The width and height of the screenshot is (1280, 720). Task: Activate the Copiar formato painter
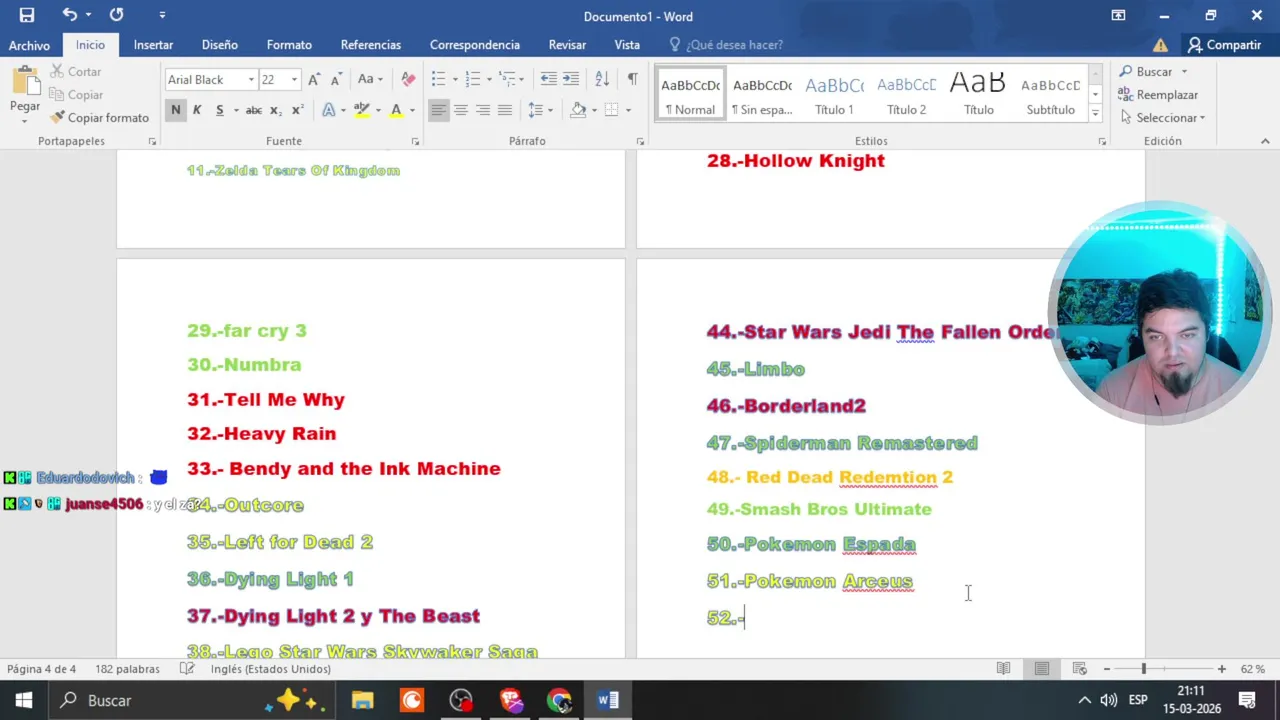[99, 118]
